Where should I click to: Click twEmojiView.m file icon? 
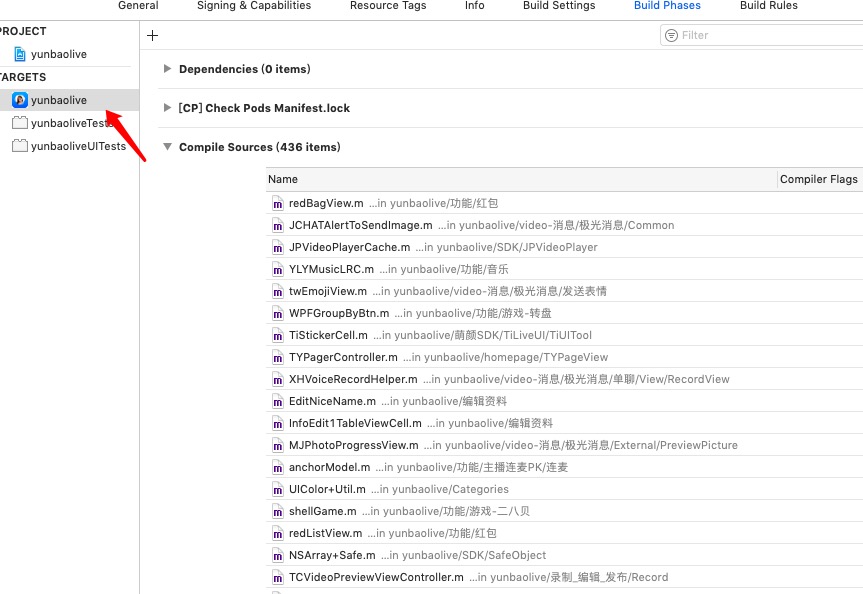[x=277, y=292]
